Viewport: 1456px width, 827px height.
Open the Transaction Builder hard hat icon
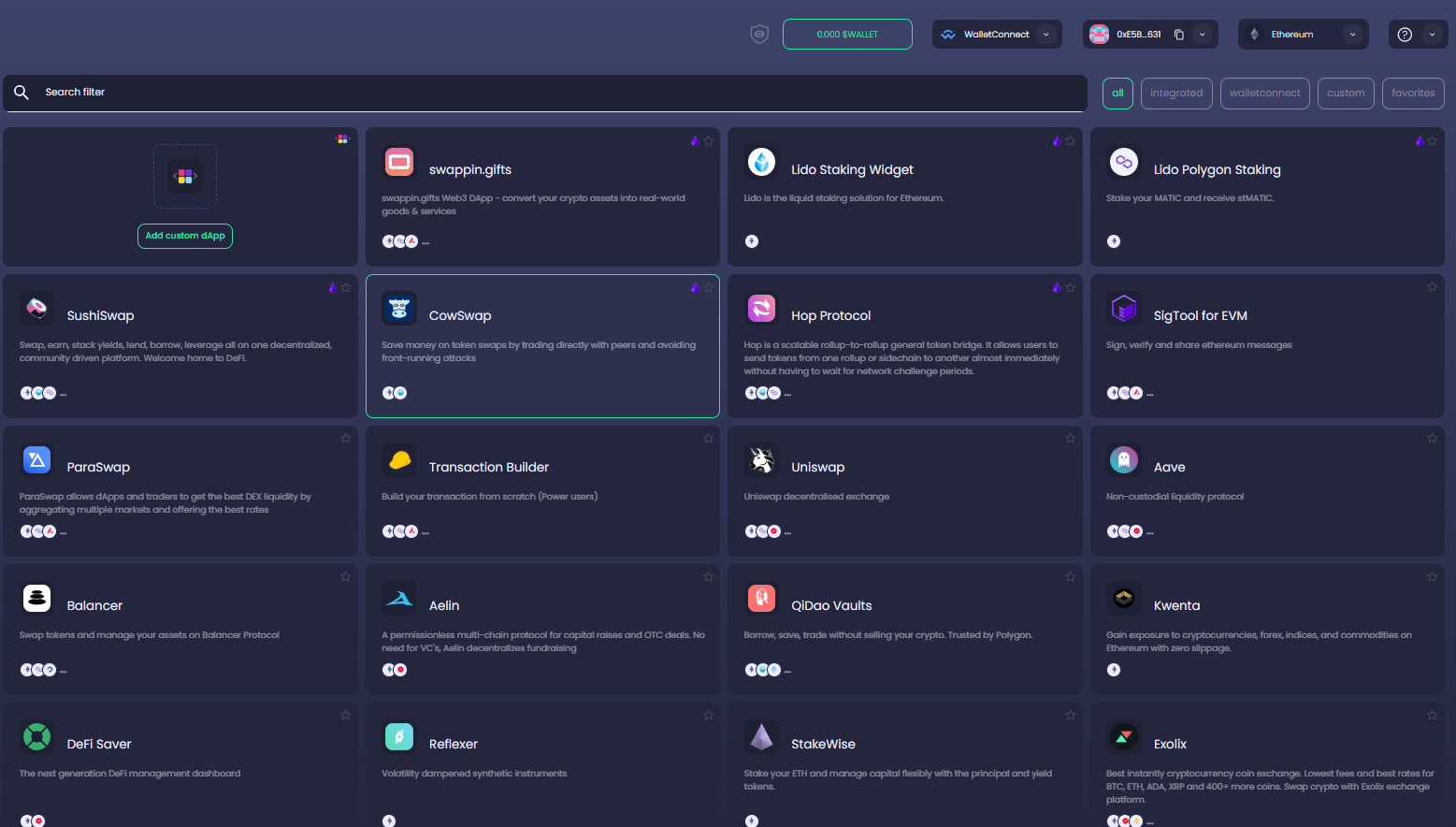coord(399,459)
